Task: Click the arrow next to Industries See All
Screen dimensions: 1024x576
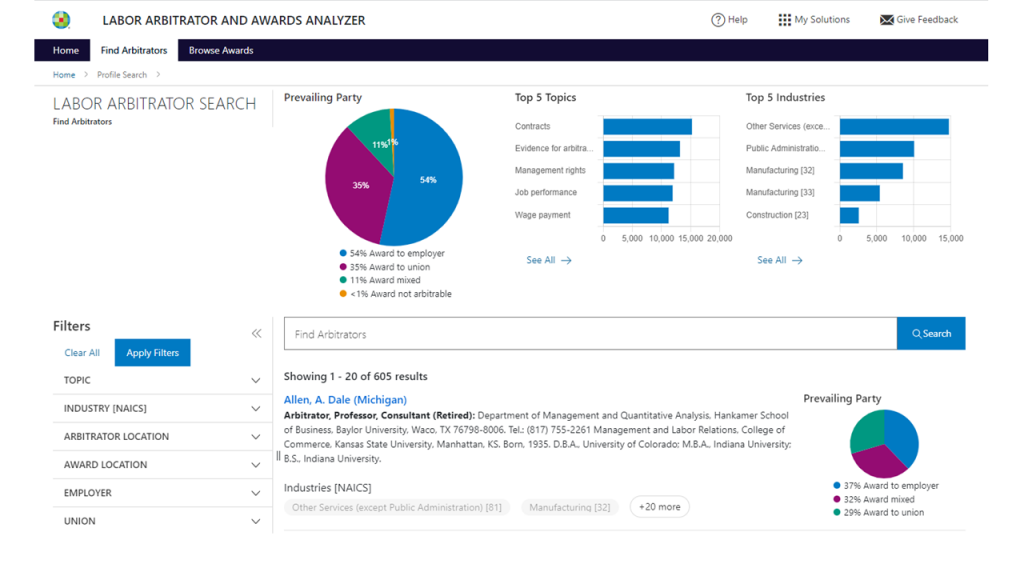Action: pos(797,260)
